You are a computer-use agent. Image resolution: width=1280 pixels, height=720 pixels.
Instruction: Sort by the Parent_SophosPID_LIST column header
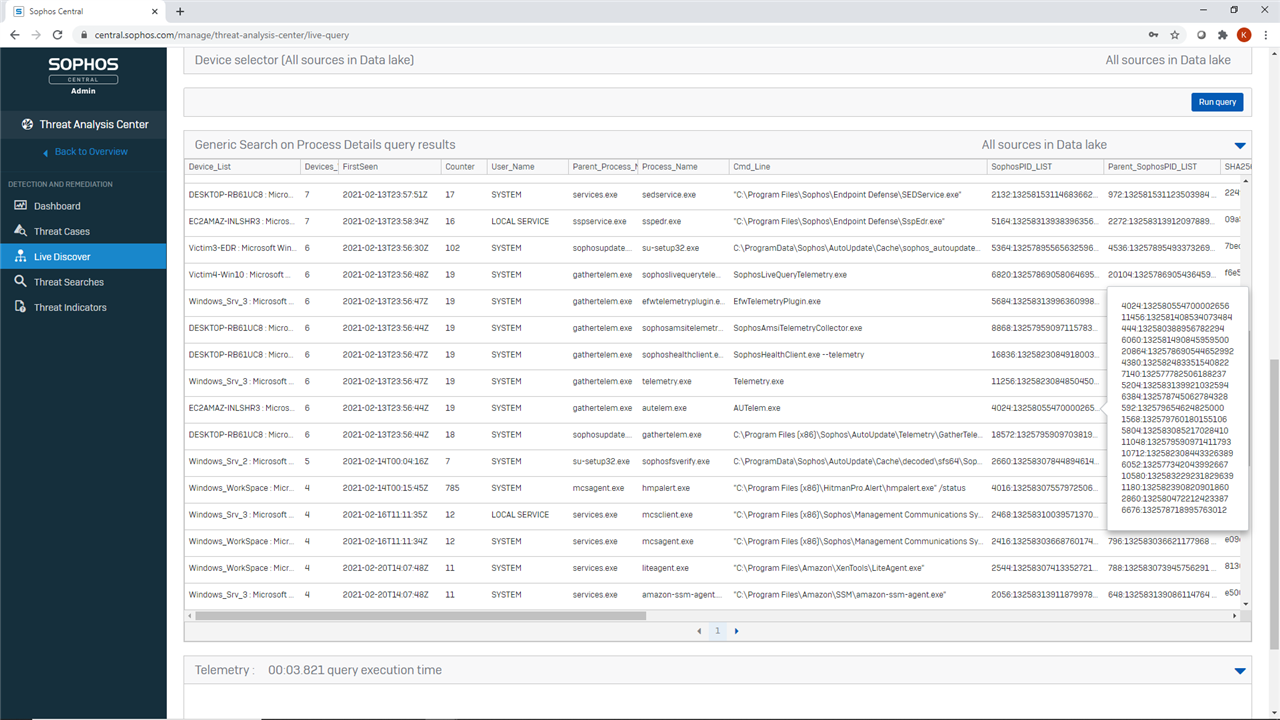1162,166
